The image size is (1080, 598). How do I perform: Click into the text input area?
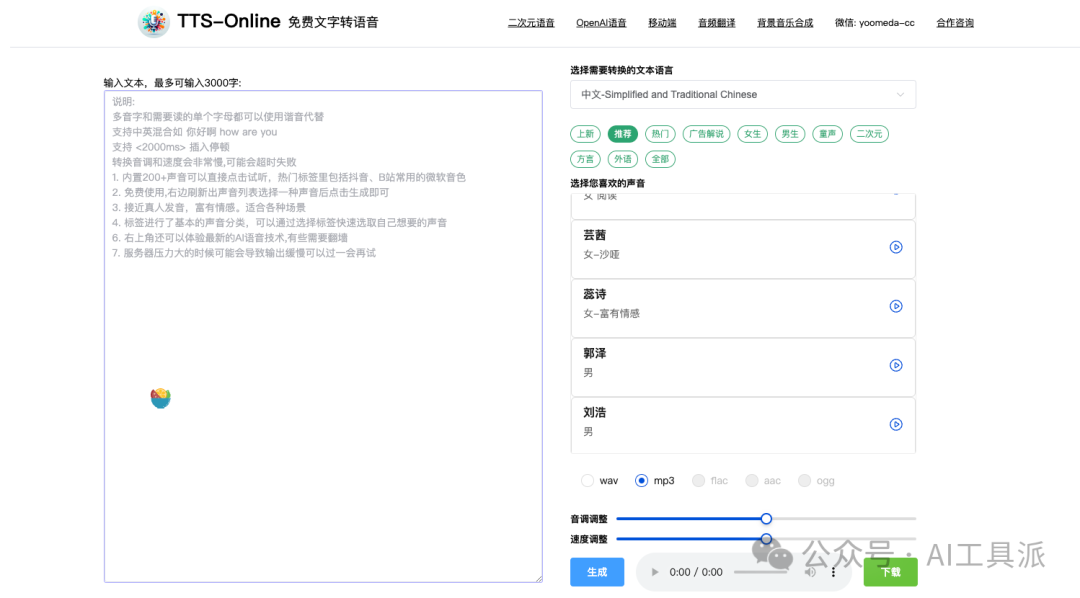pyautogui.click(x=323, y=336)
